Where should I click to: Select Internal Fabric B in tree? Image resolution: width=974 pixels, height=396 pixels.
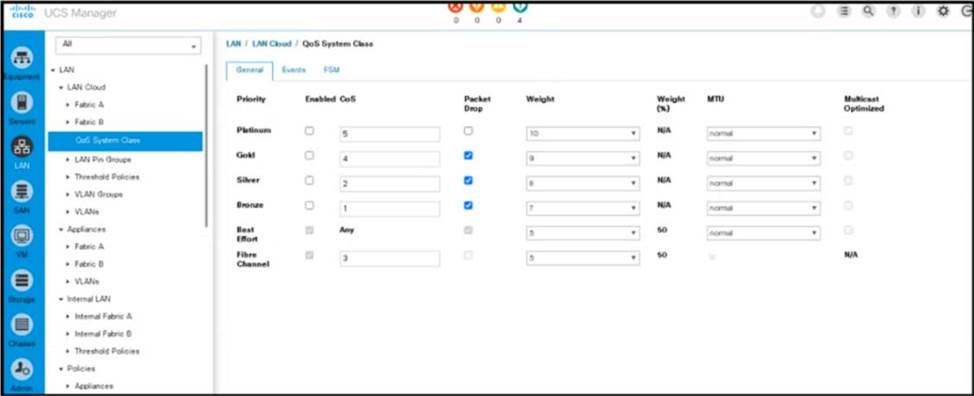(x=103, y=333)
